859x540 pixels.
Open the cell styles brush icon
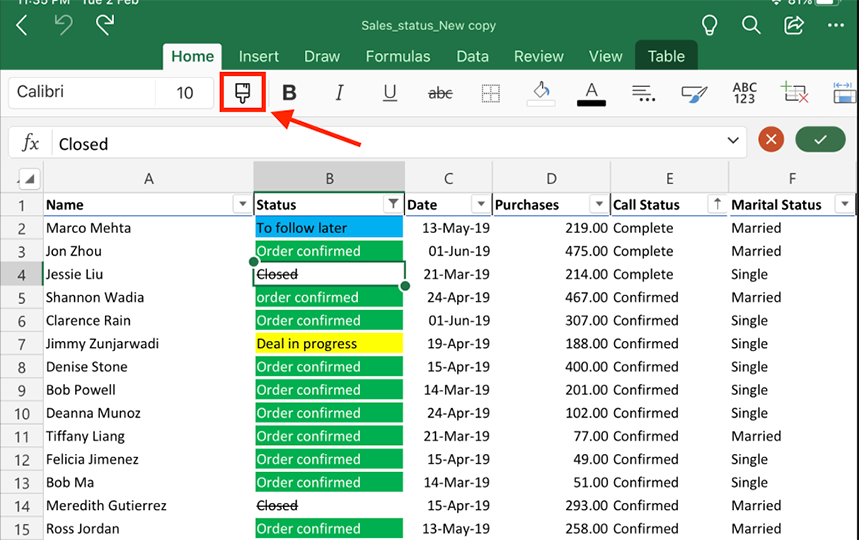coord(694,93)
